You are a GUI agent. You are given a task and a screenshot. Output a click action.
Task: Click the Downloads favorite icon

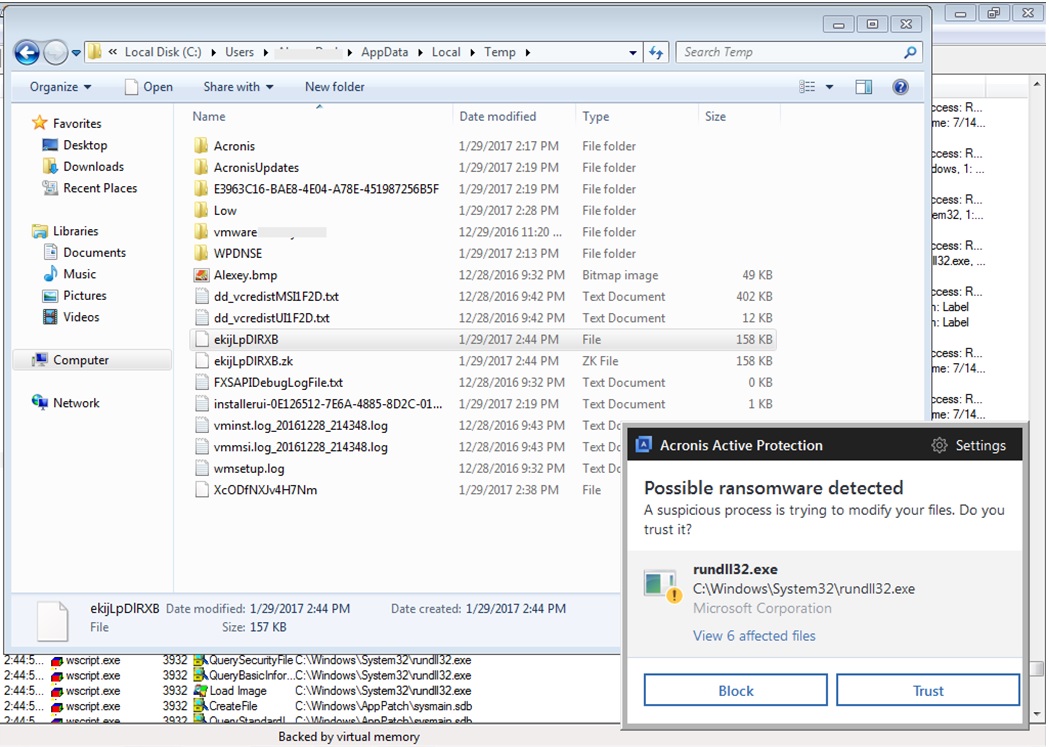tap(51, 167)
